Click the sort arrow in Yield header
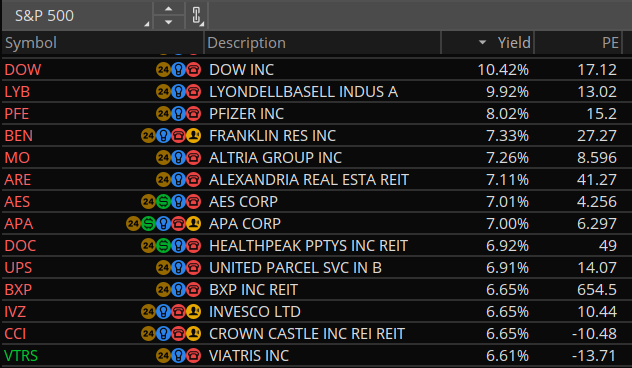 tap(482, 42)
